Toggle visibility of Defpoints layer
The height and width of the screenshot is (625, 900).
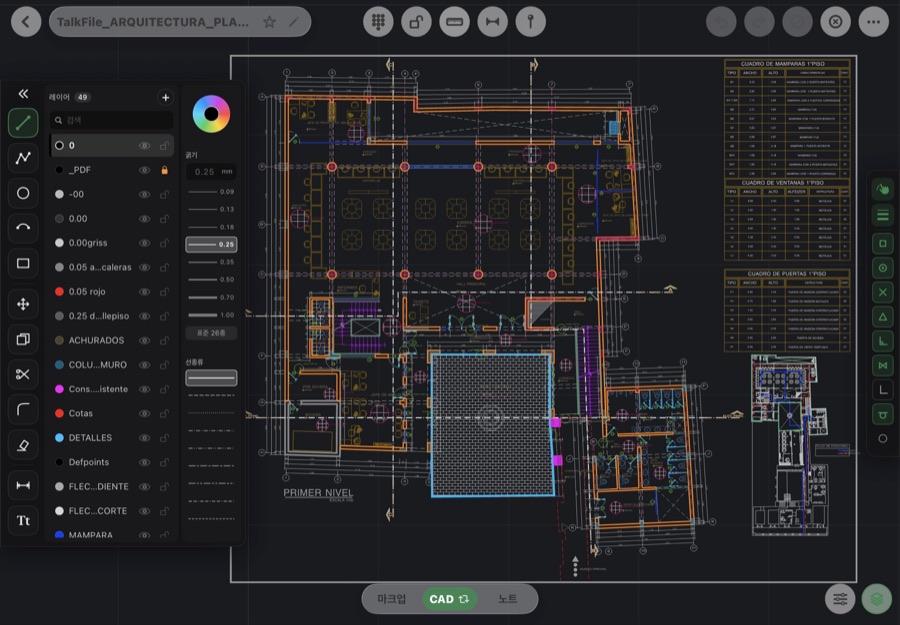tap(144, 462)
